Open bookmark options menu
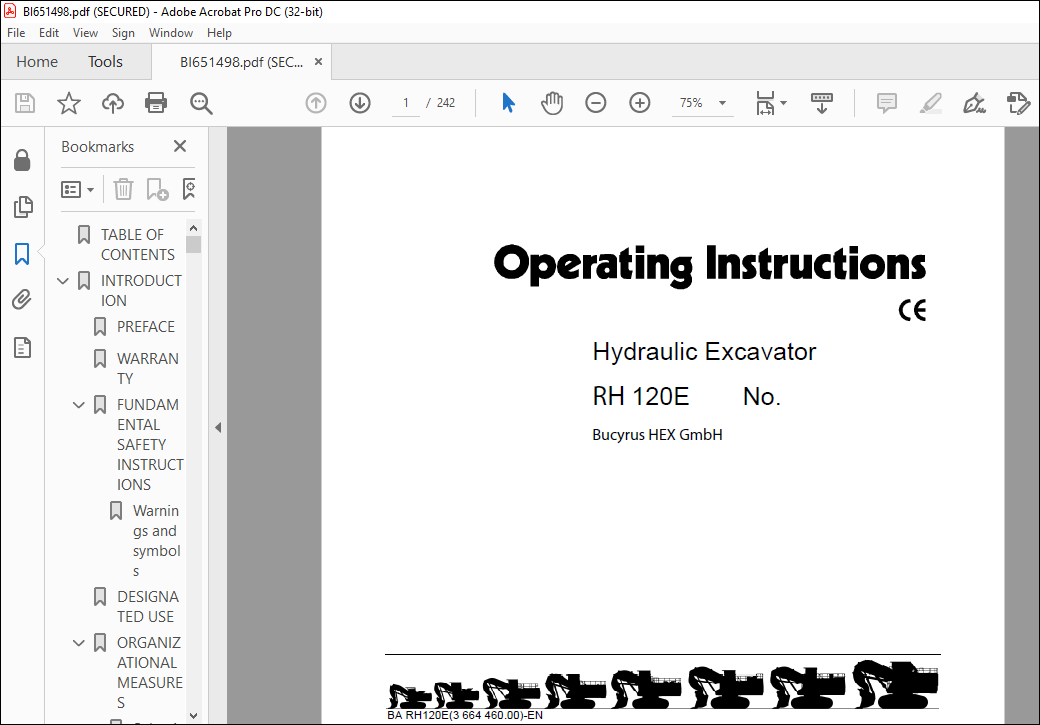 77,190
